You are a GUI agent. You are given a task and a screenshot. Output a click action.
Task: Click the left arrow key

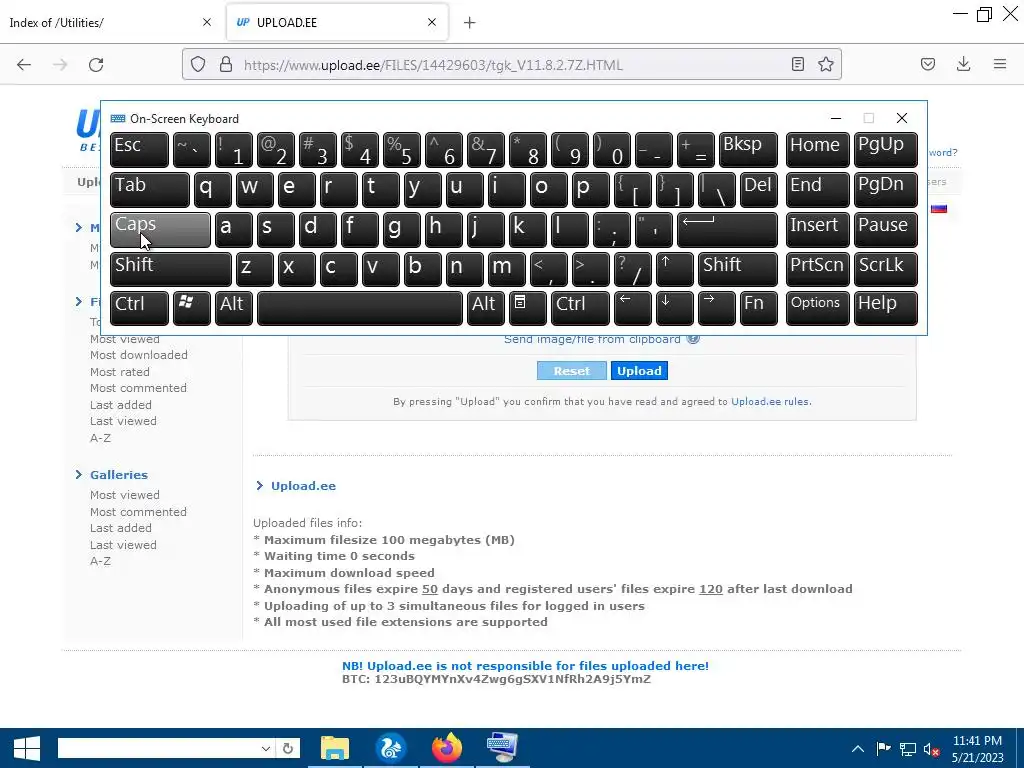pyautogui.click(x=632, y=308)
